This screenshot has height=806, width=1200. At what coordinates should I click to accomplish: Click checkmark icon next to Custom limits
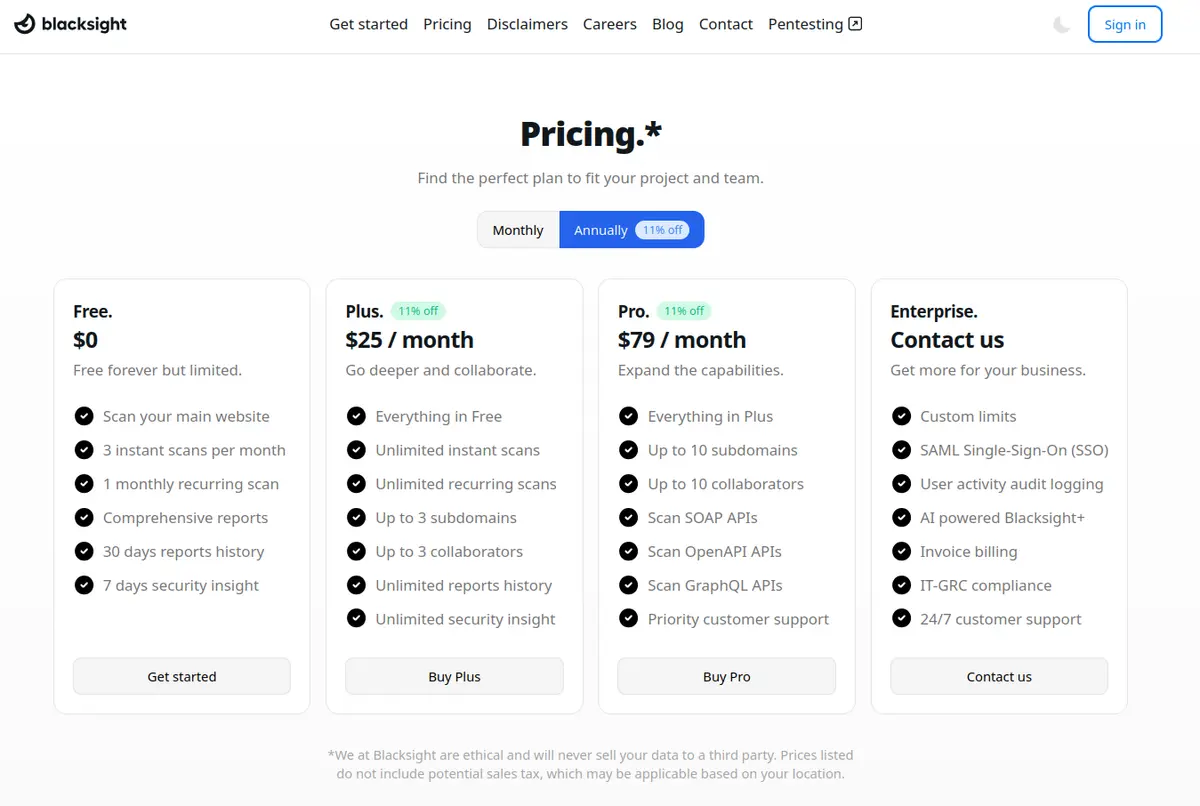click(x=901, y=416)
